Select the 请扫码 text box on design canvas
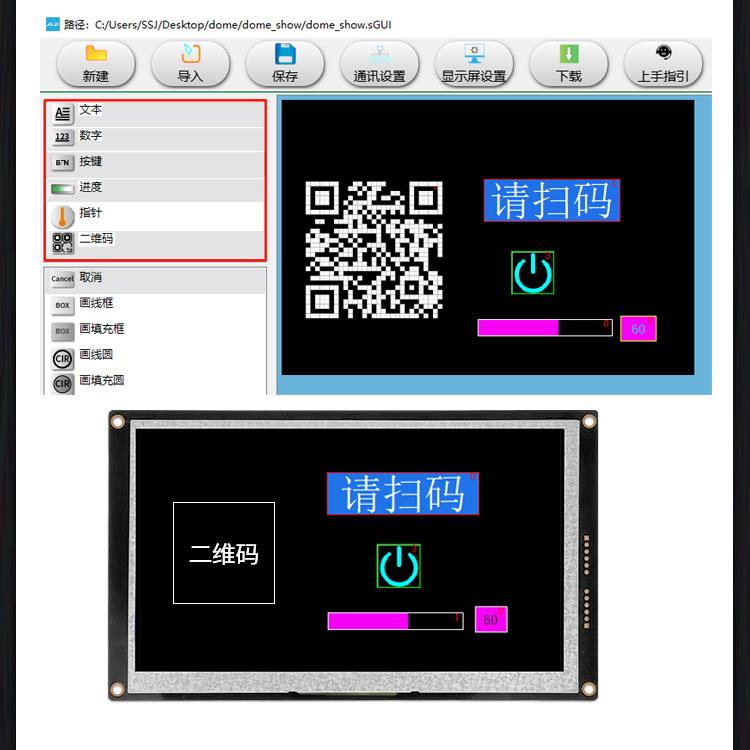Image resolution: width=750 pixels, height=750 pixels. pos(551,200)
